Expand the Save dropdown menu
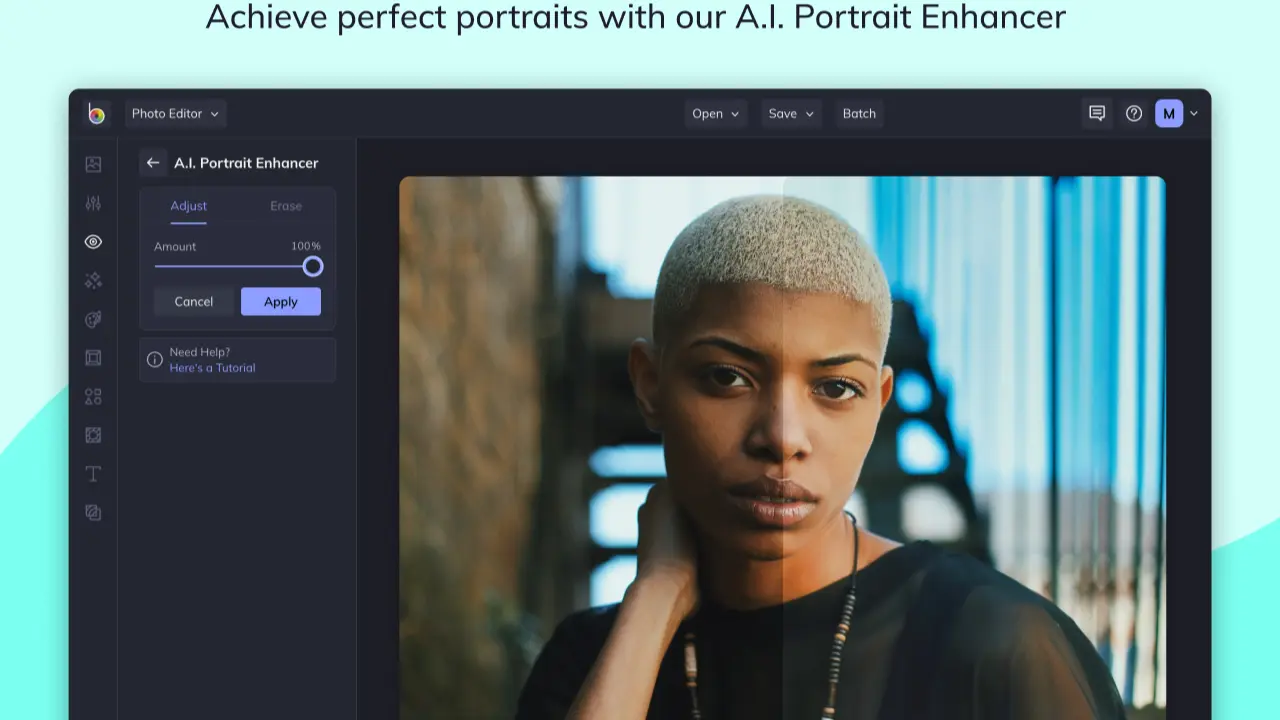The image size is (1280, 720). pyautogui.click(x=790, y=114)
